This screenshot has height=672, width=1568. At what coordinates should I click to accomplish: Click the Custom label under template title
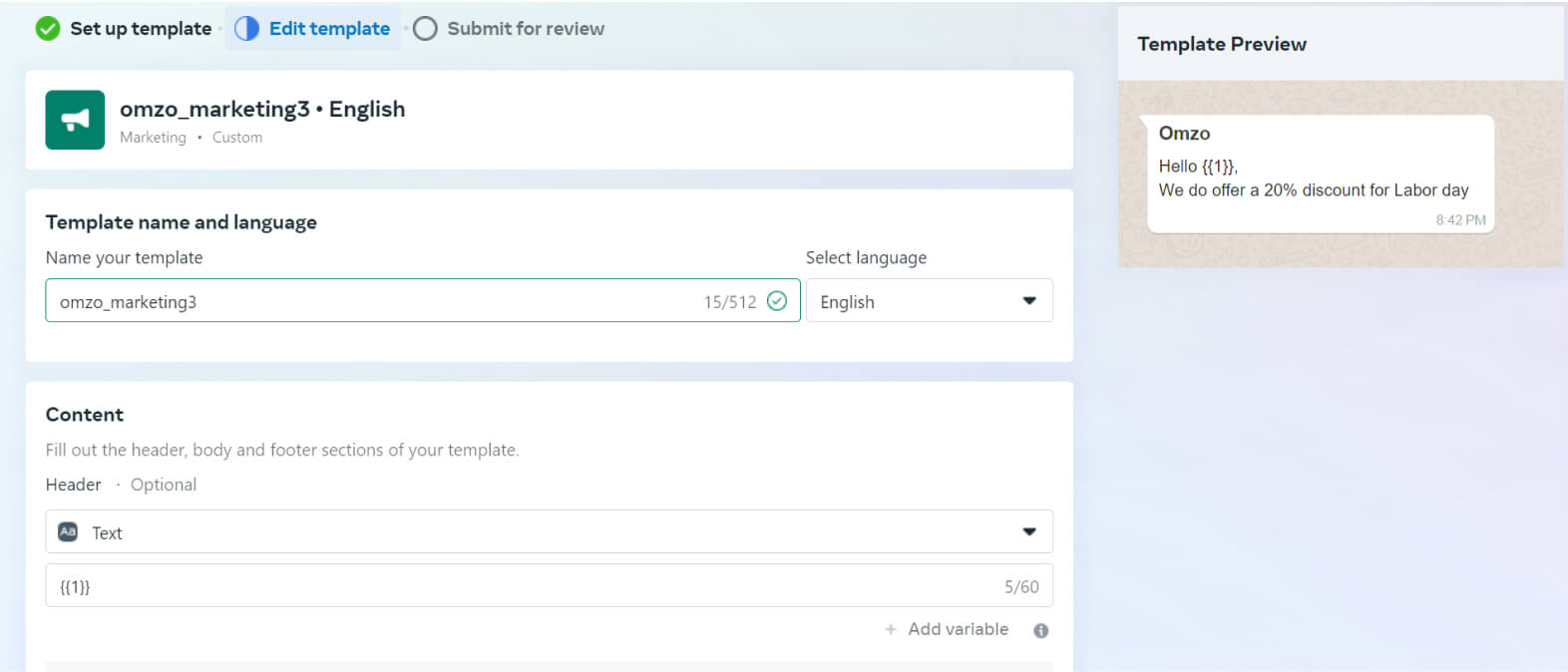click(x=237, y=138)
